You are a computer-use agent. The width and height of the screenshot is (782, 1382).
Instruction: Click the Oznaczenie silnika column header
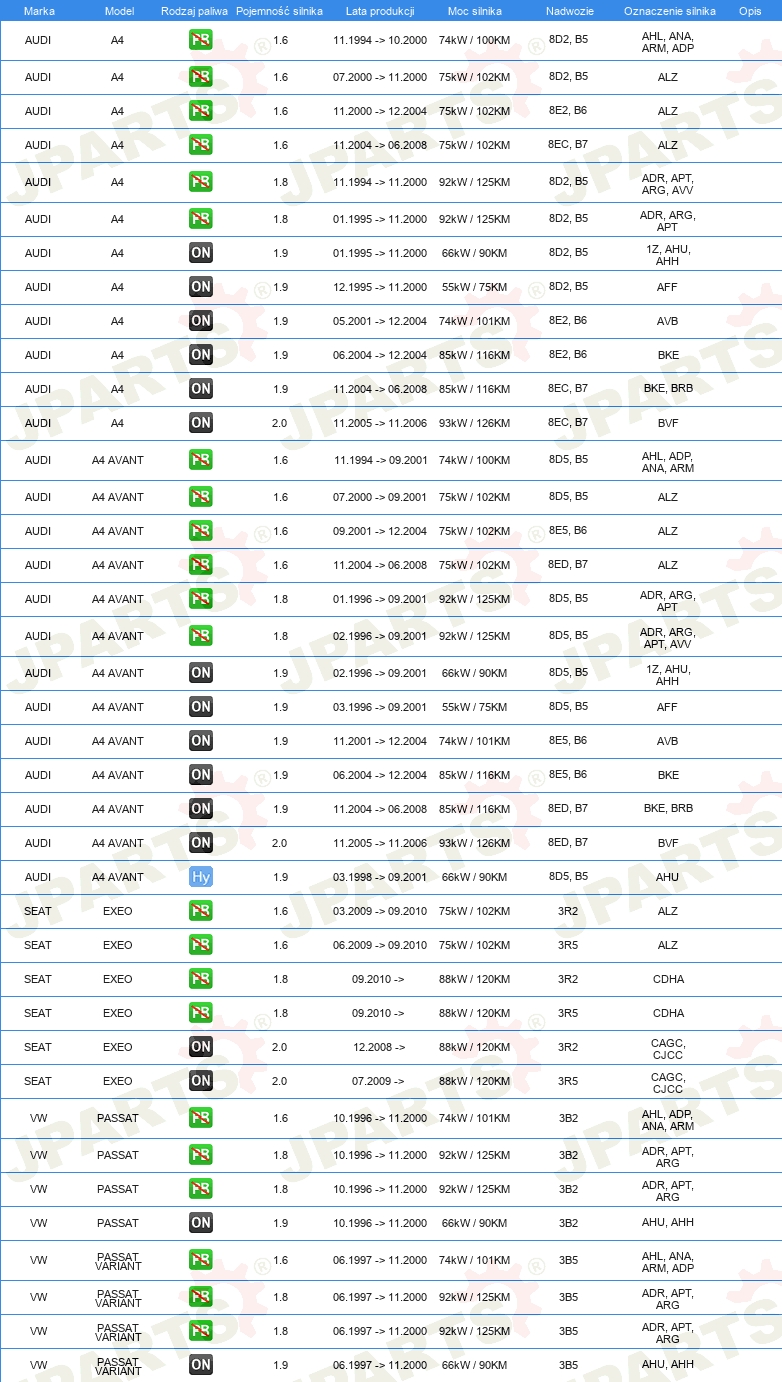[x=670, y=11]
